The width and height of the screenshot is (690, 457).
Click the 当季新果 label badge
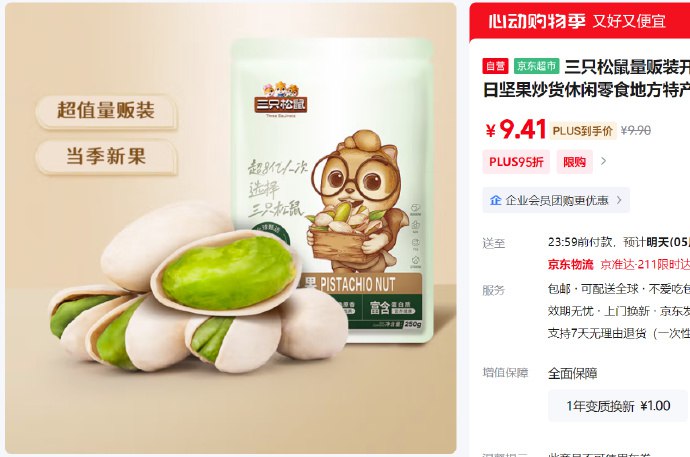(106, 156)
